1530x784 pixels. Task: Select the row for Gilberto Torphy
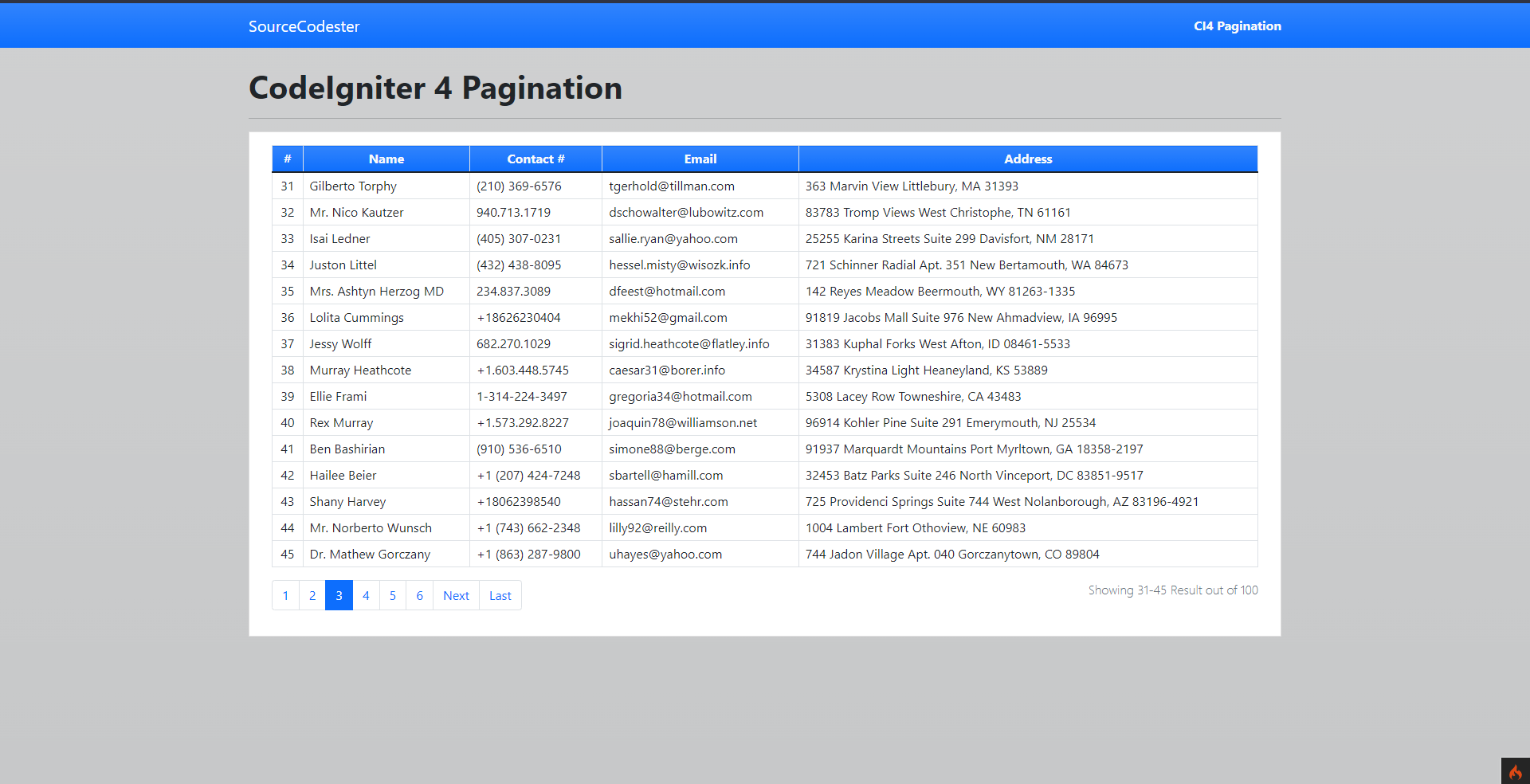(353, 186)
